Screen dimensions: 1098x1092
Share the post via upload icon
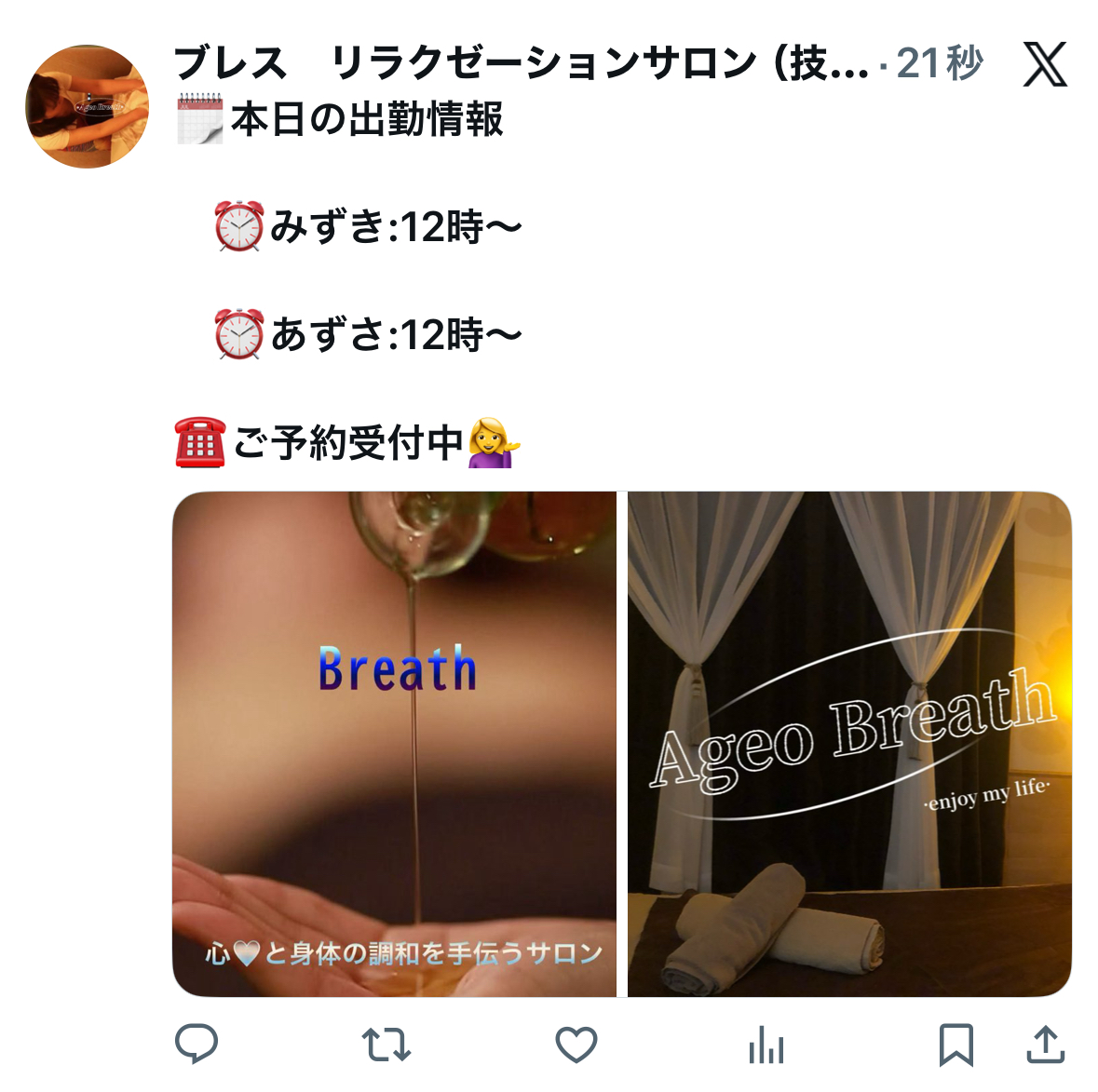tap(1046, 1045)
